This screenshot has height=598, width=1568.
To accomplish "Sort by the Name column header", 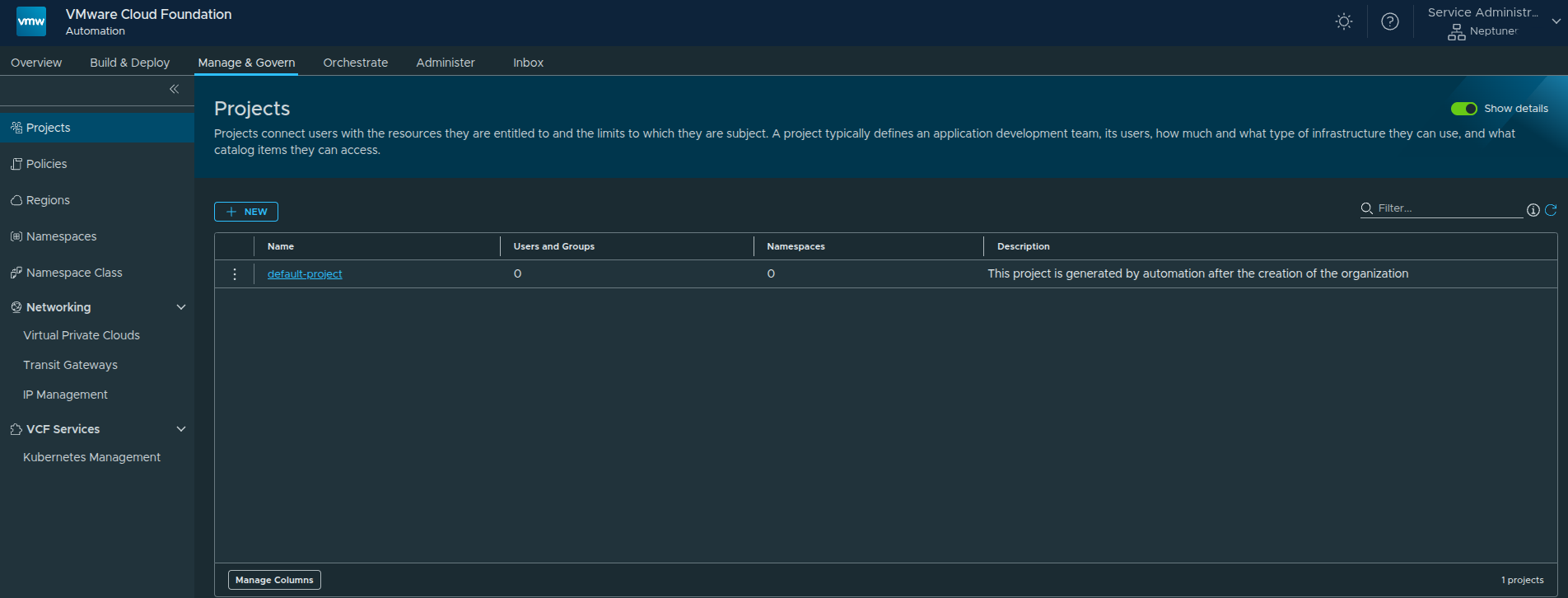I will click(281, 246).
